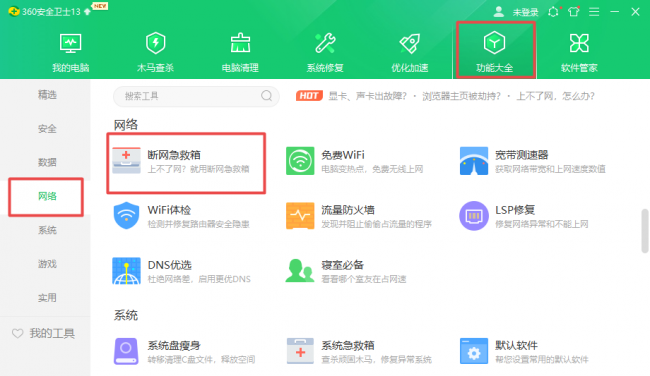Switch to the 安全 sidebar category
This screenshot has height=376, width=650.
[x=47, y=129]
